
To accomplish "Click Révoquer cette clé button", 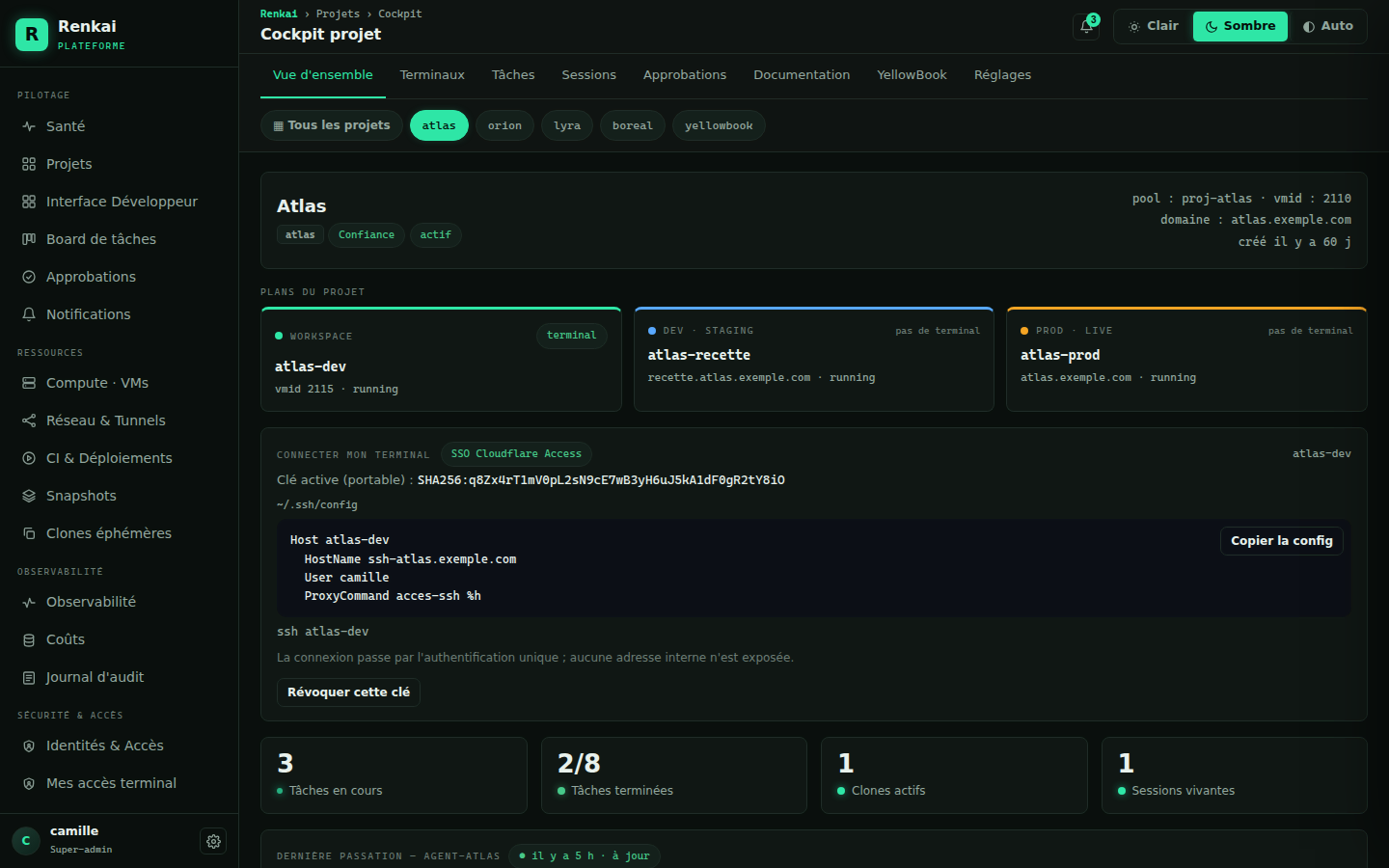I will [348, 692].
